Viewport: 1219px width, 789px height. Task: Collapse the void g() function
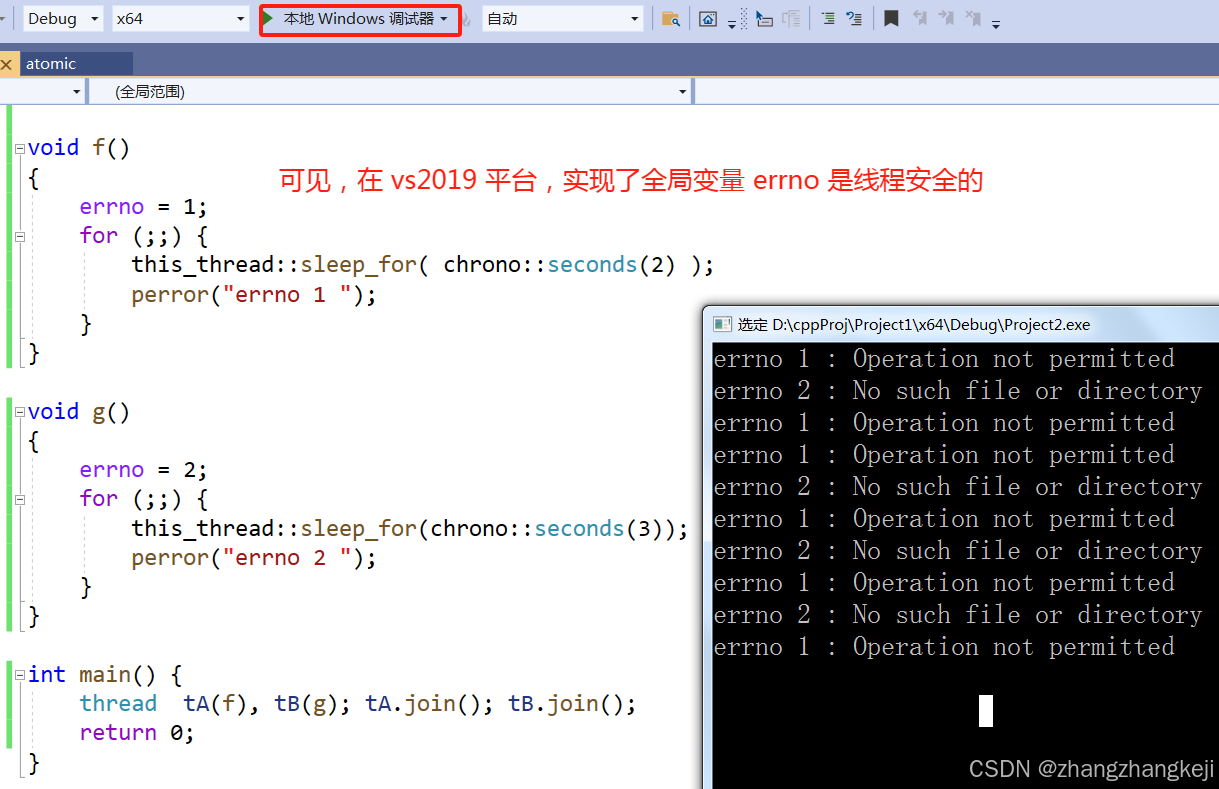(19, 412)
